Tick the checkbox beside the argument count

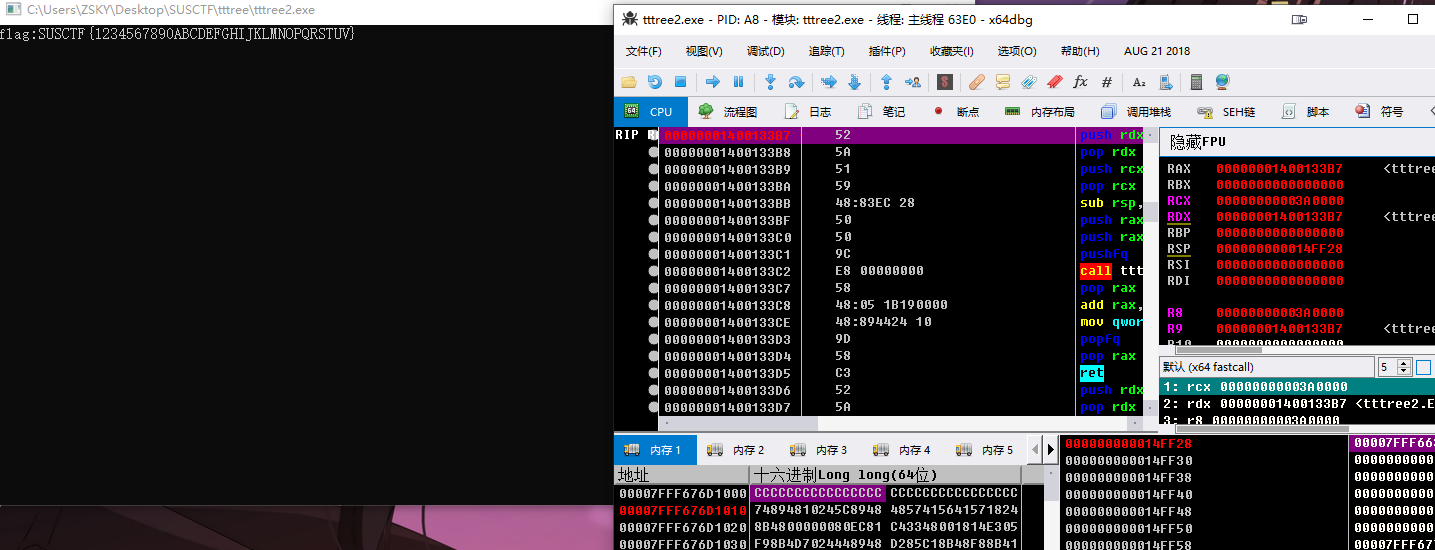pyautogui.click(x=1424, y=367)
